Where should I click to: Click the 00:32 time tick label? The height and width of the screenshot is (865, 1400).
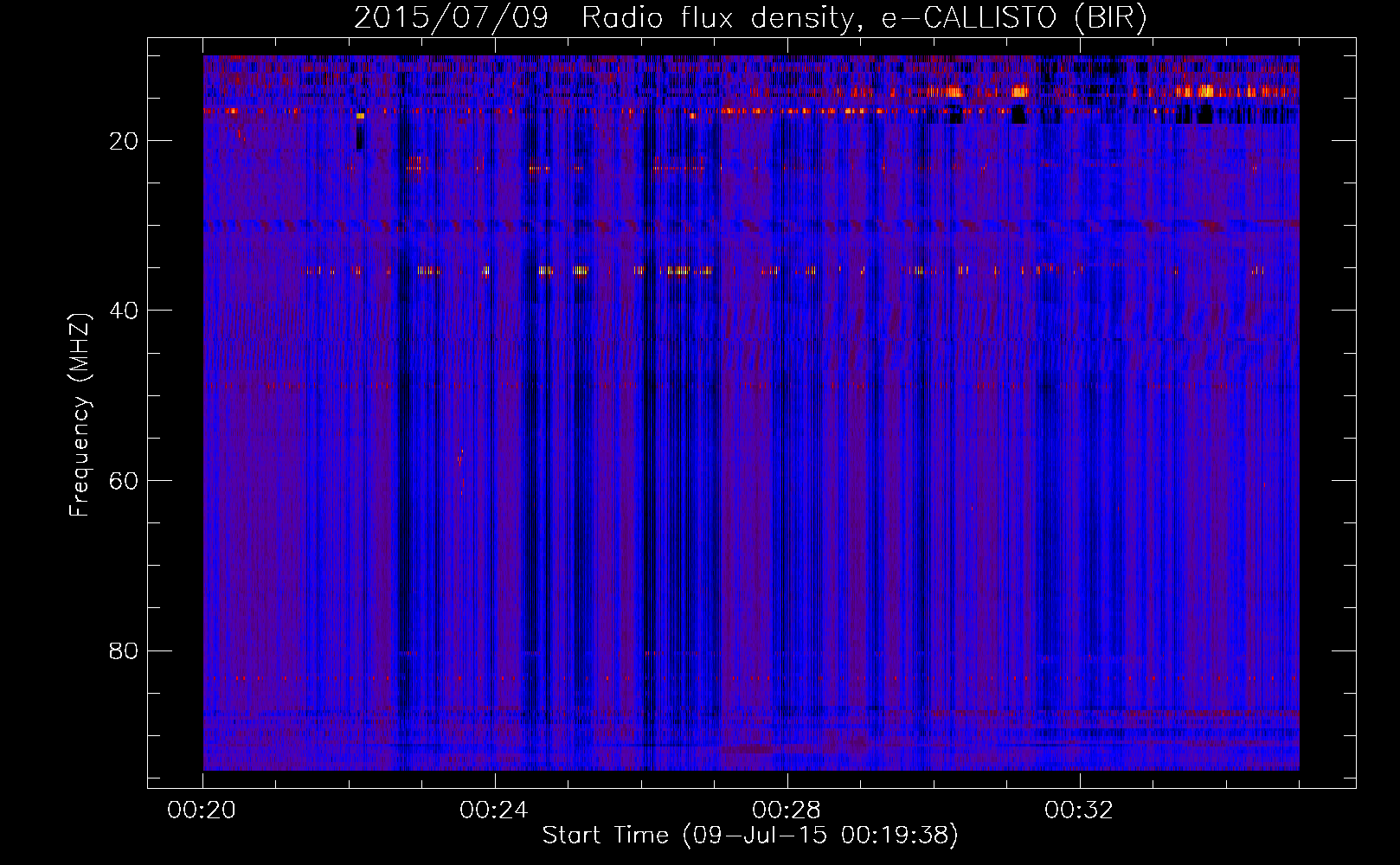1079,811
